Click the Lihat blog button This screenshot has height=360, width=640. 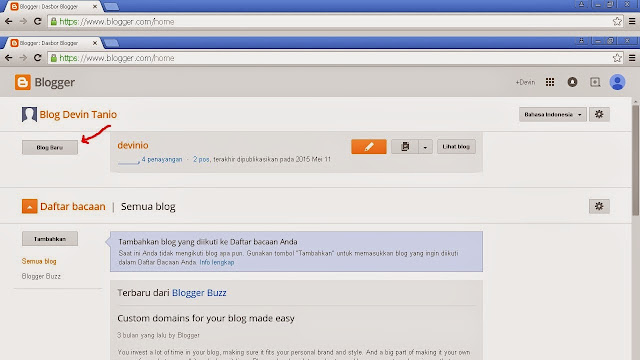tap(456, 147)
